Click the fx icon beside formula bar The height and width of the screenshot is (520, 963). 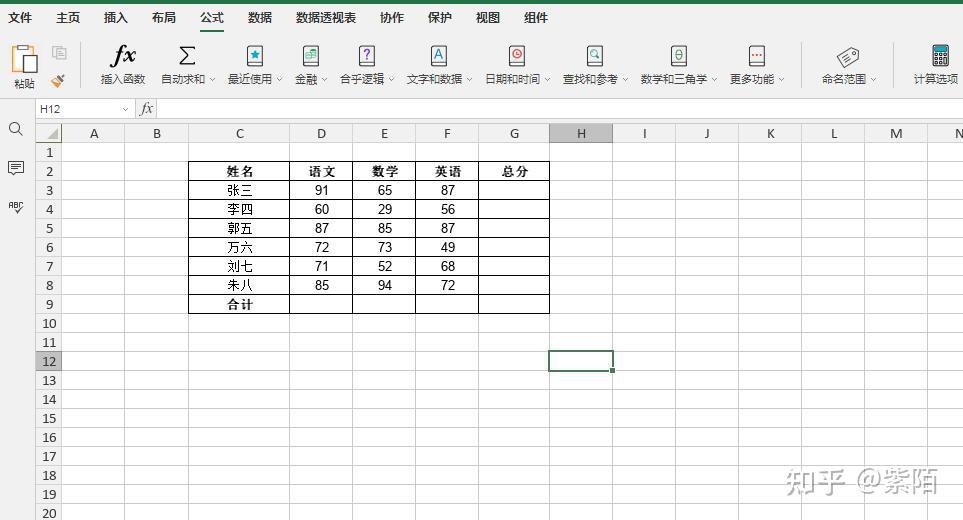click(146, 109)
